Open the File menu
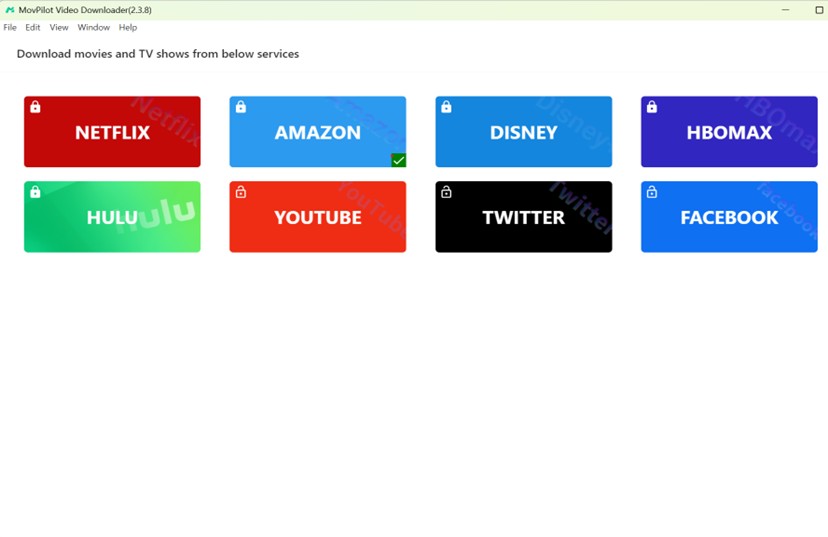Image resolution: width=828 pixels, height=537 pixels. (x=10, y=27)
